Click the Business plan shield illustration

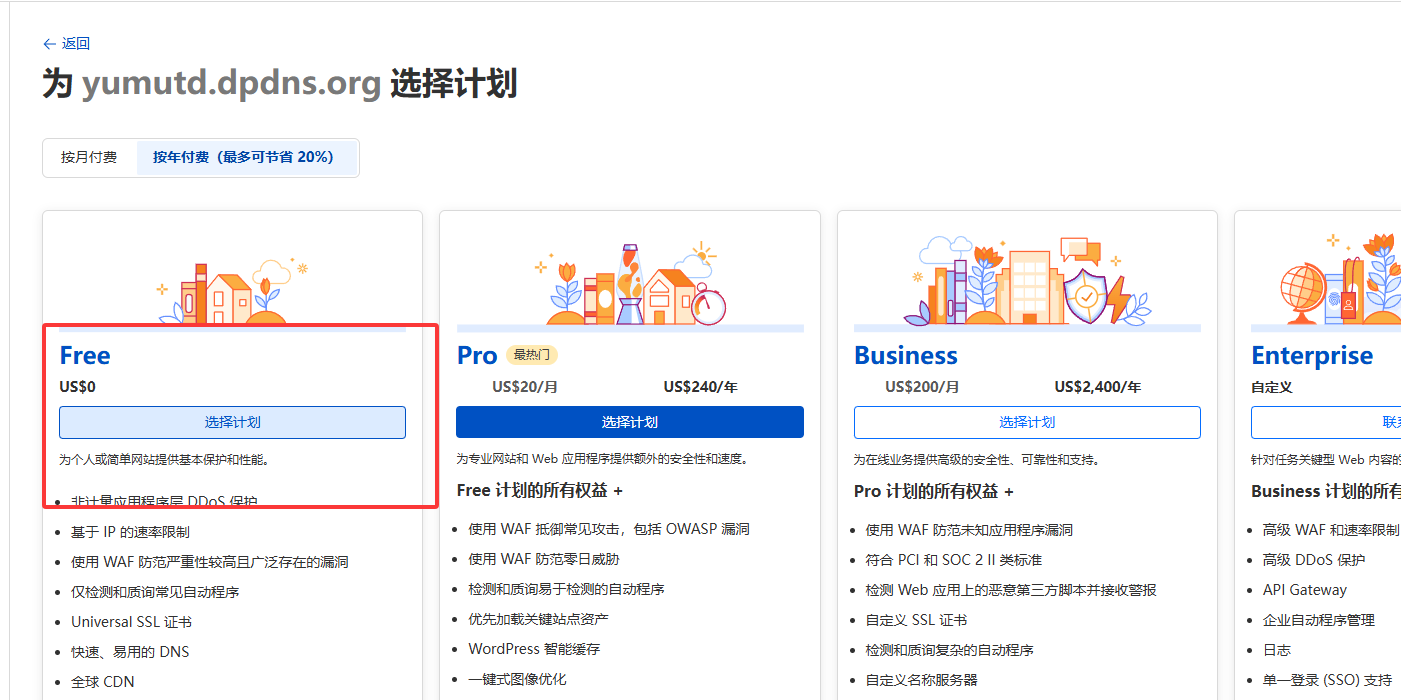1085,297
